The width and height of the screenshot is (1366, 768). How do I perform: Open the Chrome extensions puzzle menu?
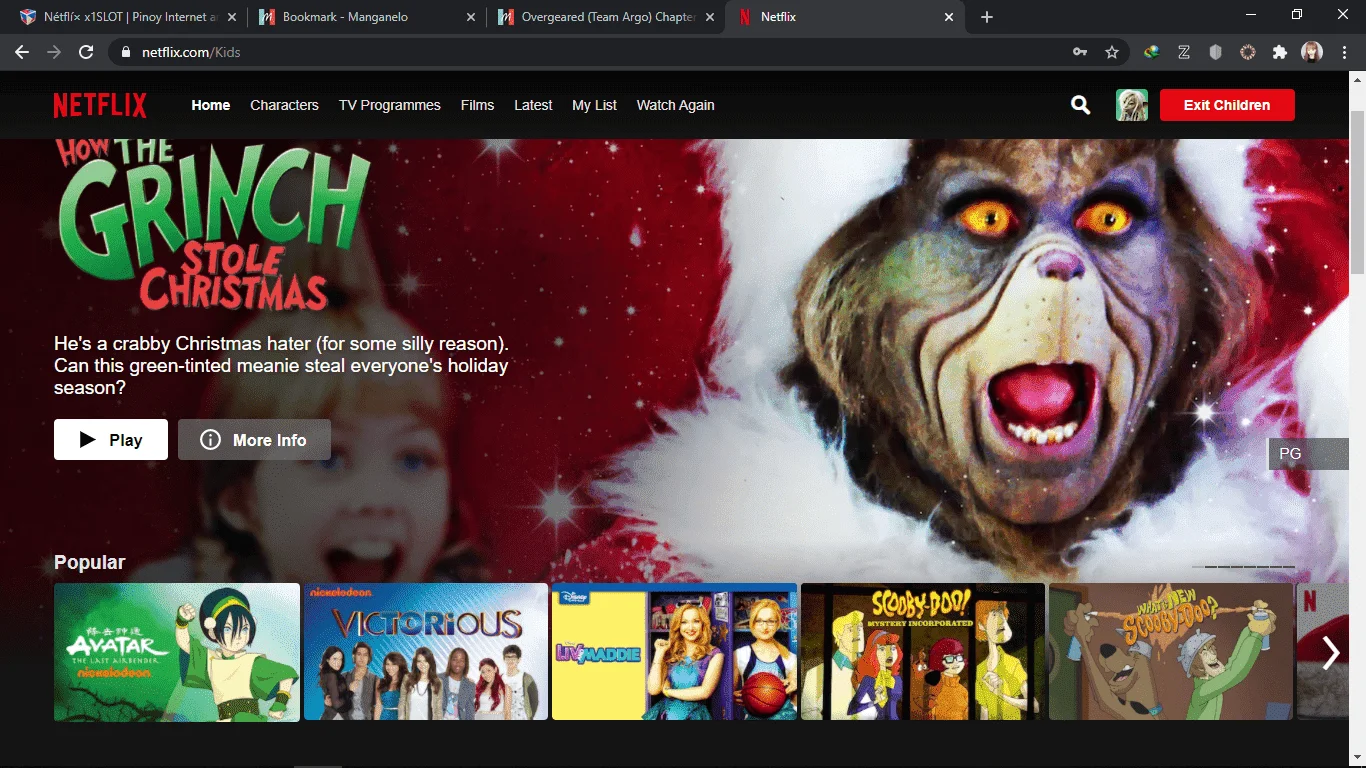point(1280,52)
